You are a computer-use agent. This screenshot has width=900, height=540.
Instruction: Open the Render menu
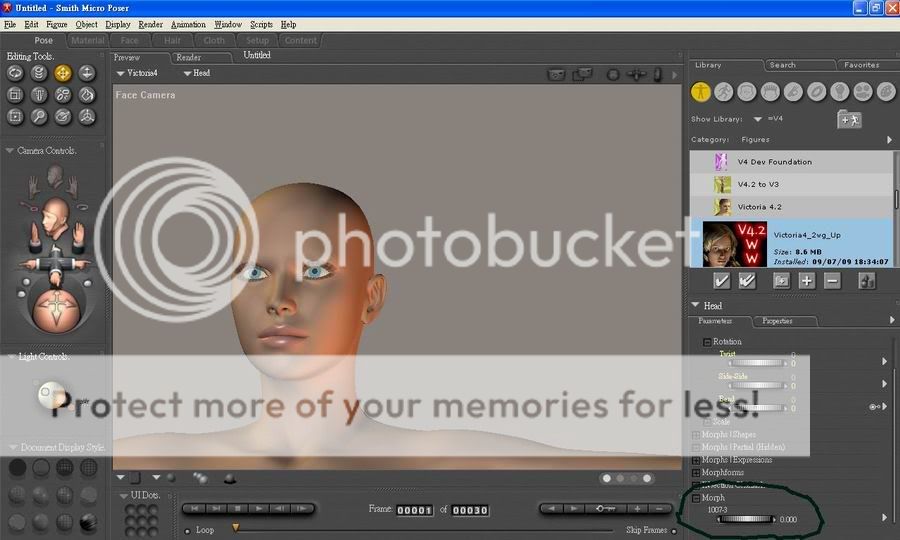pyautogui.click(x=150, y=24)
